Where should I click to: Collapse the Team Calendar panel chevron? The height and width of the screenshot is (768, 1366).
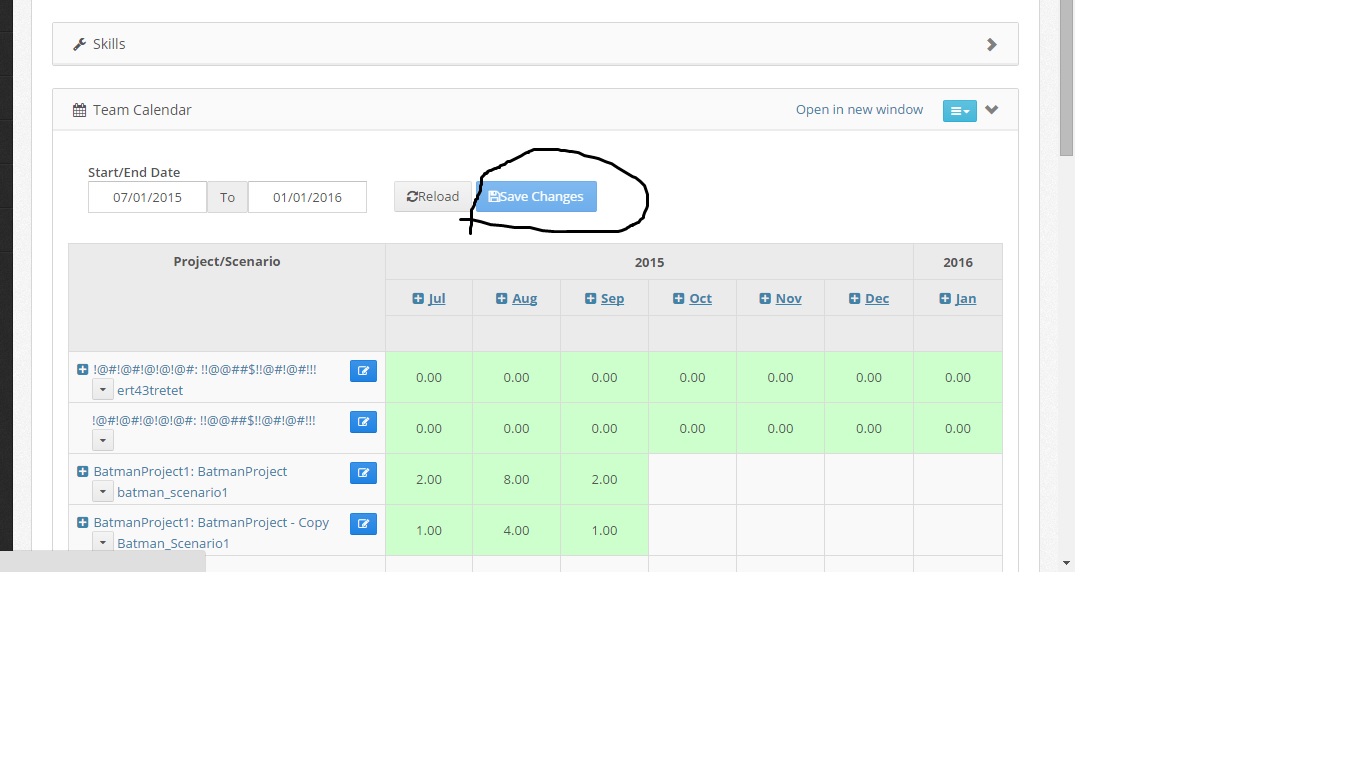(x=991, y=110)
